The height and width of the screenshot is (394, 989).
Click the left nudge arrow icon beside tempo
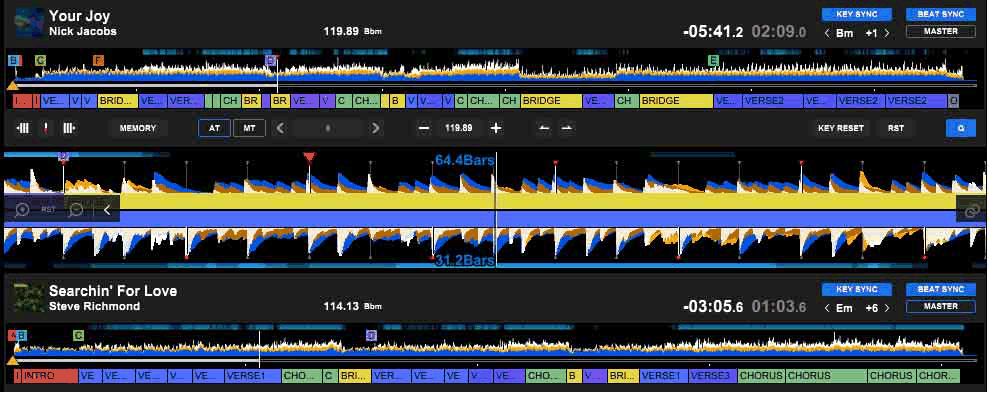(544, 128)
